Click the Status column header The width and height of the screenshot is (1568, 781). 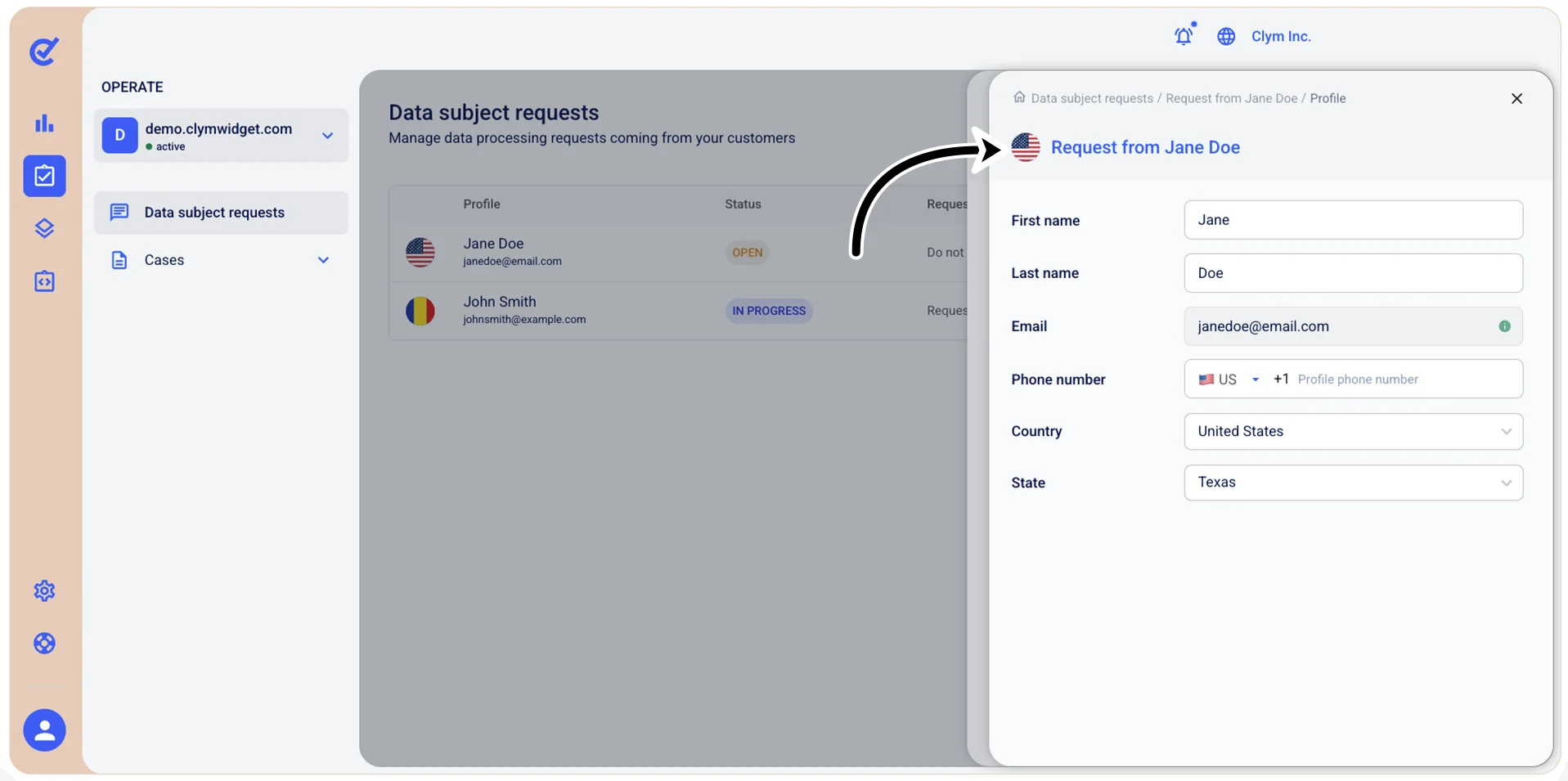[x=743, y=204]
